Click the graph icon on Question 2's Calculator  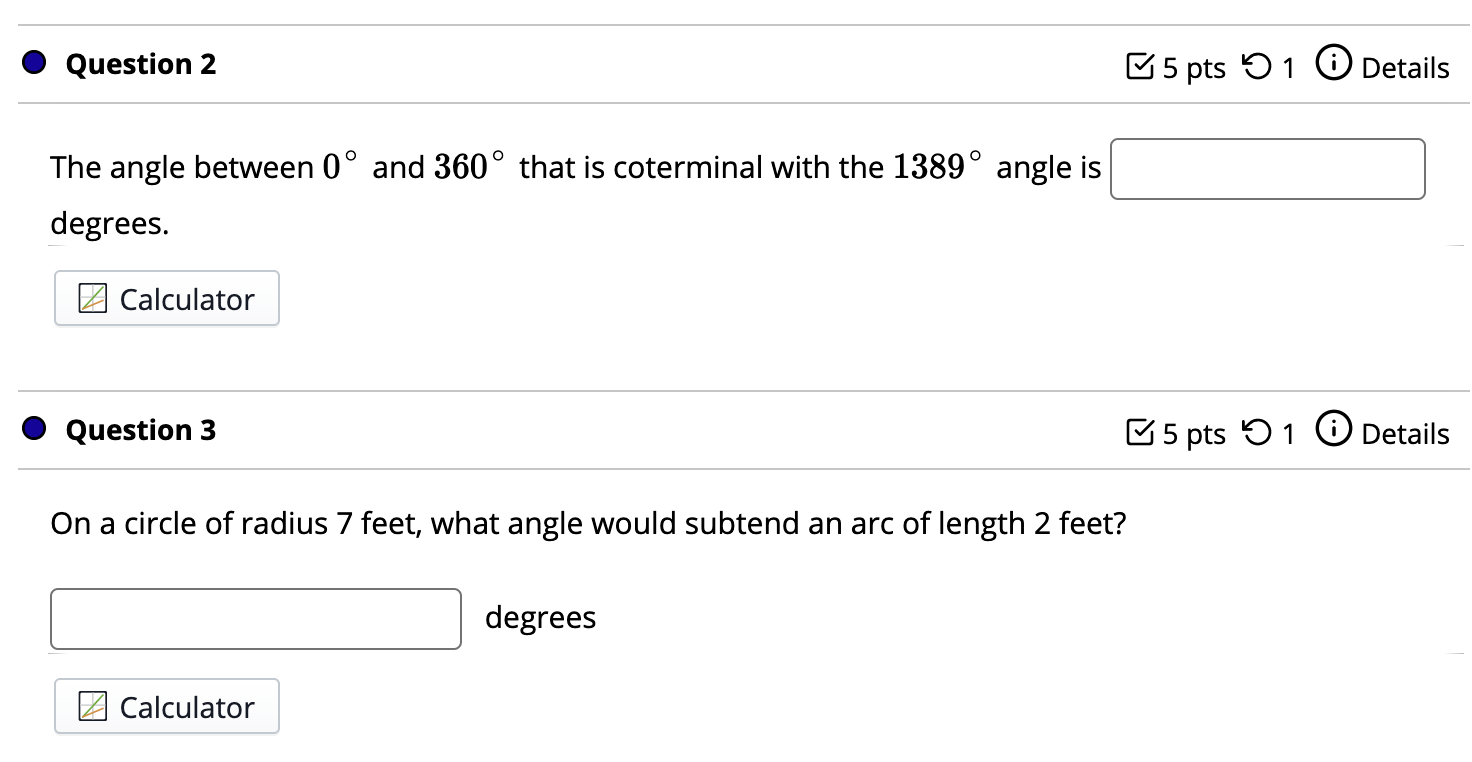click(93, 299)
